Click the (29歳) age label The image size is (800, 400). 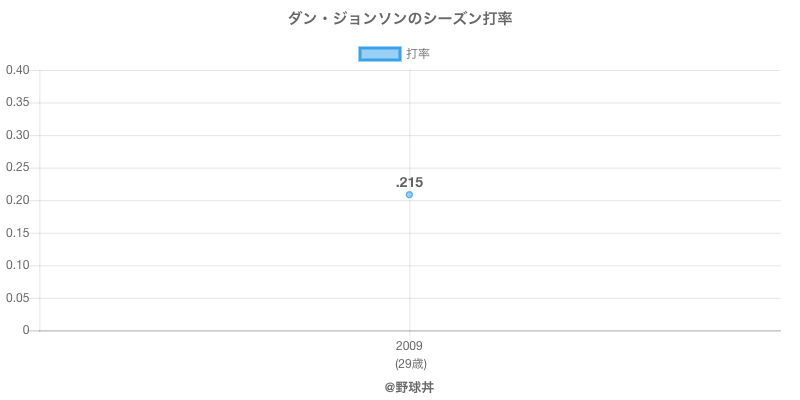point(409,363)
